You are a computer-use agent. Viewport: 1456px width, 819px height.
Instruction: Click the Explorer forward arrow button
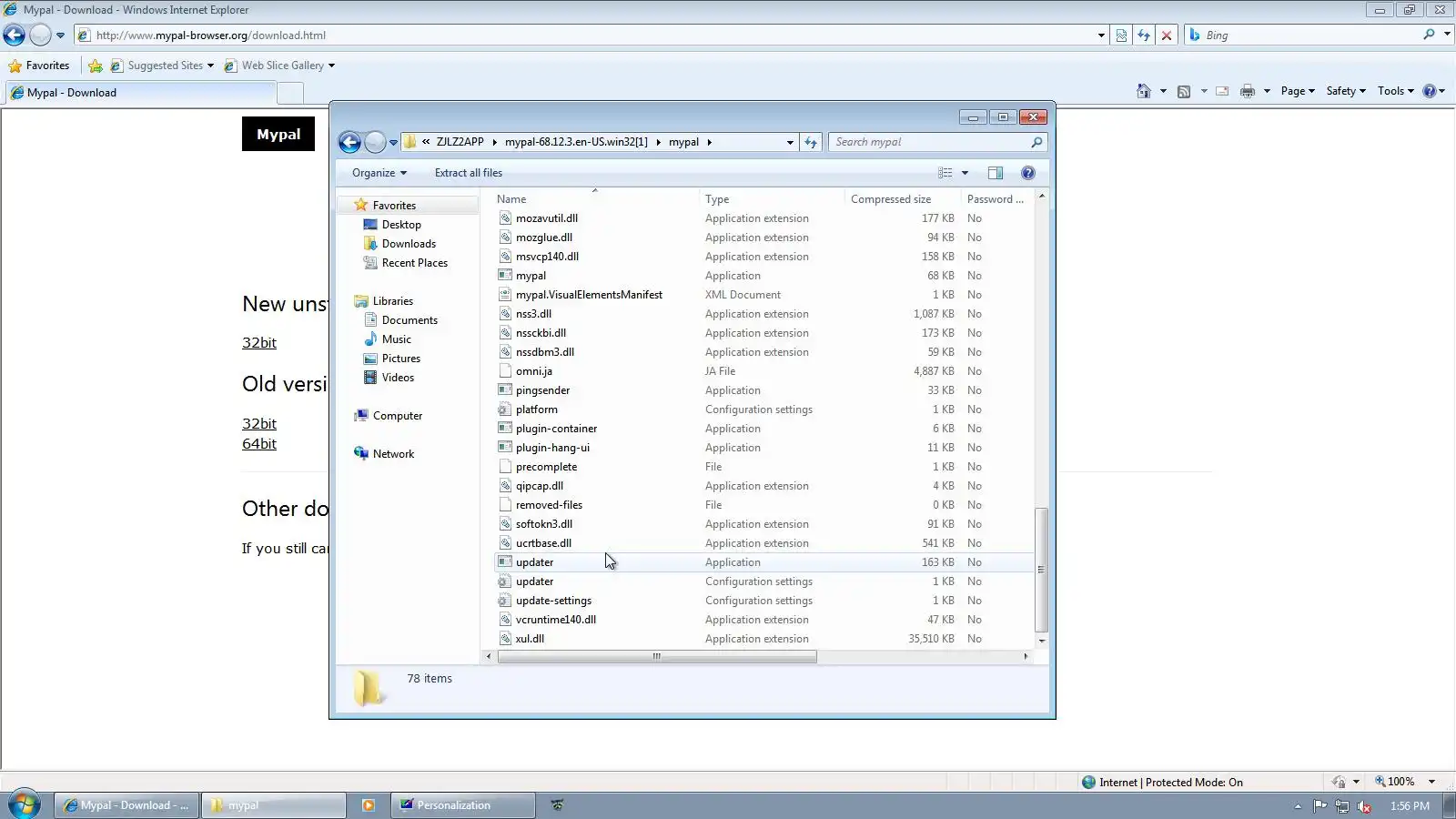pos(374,142)
